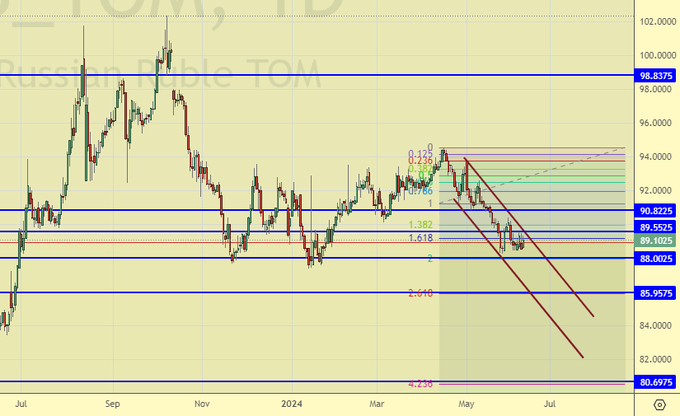This screenshot has width=680, height=416.
Task: Click the 102.000 price scale value
Action: 654,21
